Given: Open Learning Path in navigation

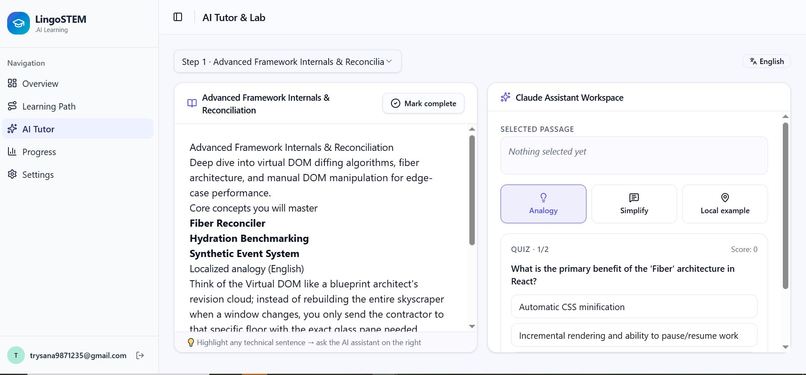Looking at the screenshot, I should [78, 106].
